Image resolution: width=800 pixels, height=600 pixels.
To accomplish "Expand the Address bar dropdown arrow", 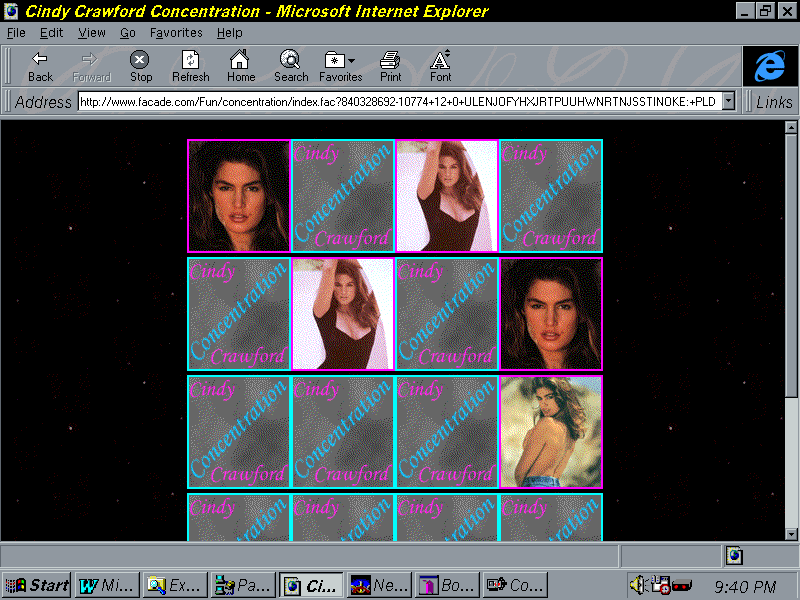I will pos(728,101).
